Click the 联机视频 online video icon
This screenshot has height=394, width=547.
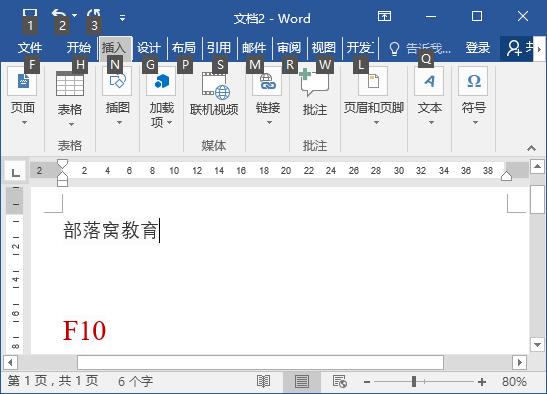[x=216, y=86]
